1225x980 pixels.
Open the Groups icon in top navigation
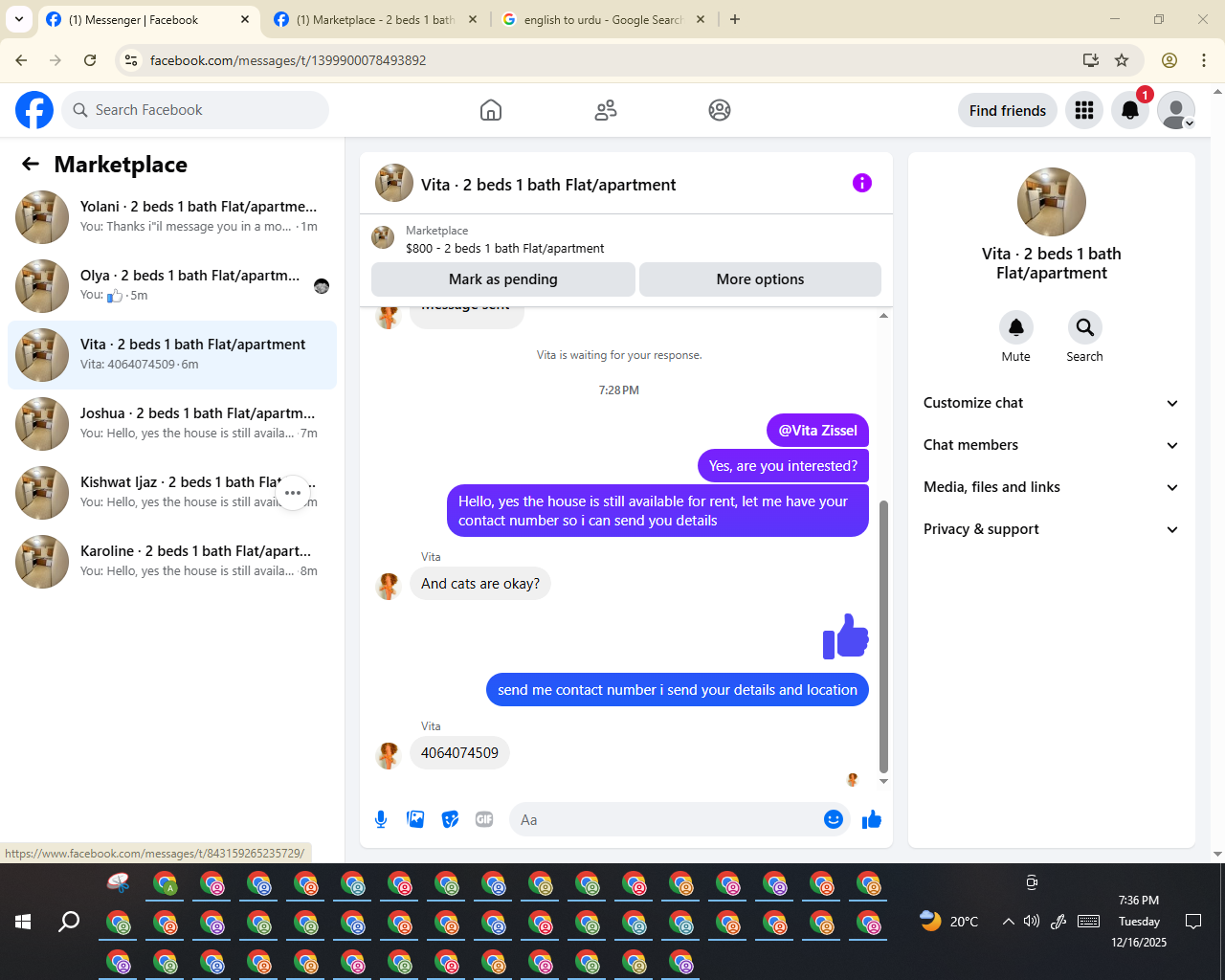[x=720, y=110]
